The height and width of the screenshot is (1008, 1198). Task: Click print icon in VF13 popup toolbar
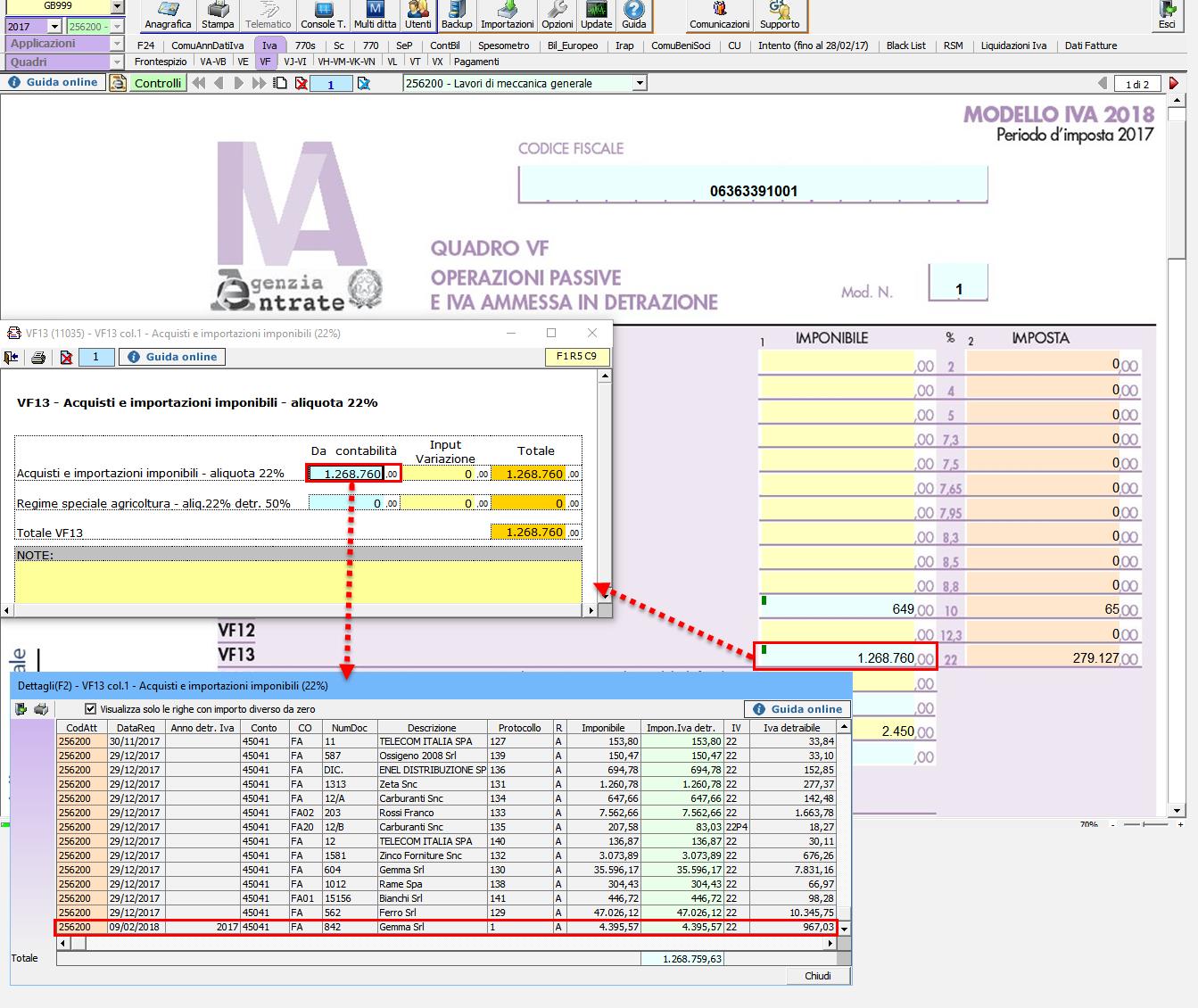pyautogui.click(x=38, y=358)
